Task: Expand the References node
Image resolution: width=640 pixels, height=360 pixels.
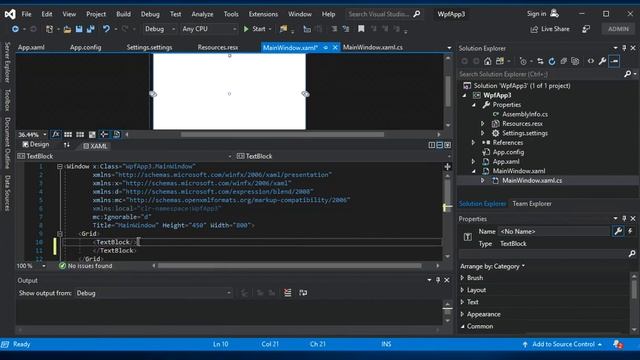Action: pos(473,142)
